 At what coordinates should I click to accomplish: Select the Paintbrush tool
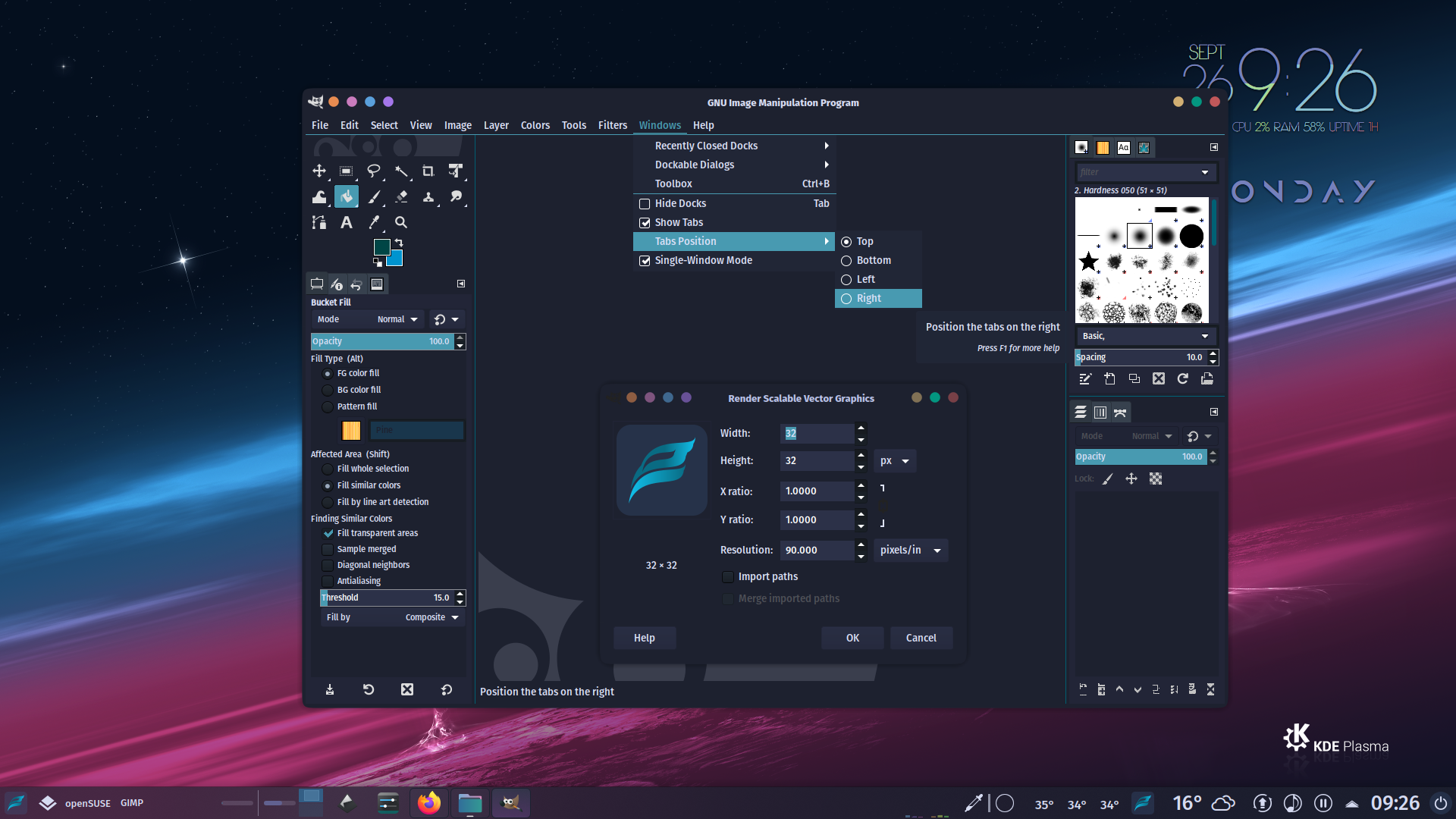(374, 197)
